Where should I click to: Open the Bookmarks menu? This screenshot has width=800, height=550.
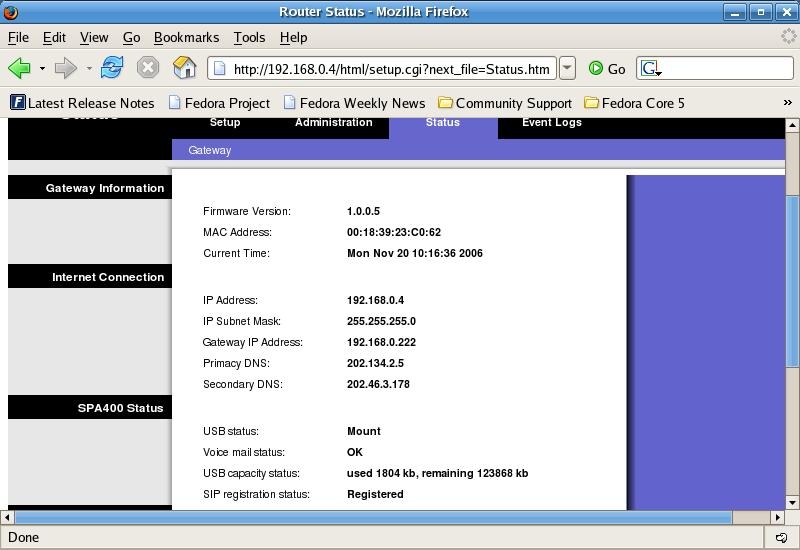tap(186, 37)
